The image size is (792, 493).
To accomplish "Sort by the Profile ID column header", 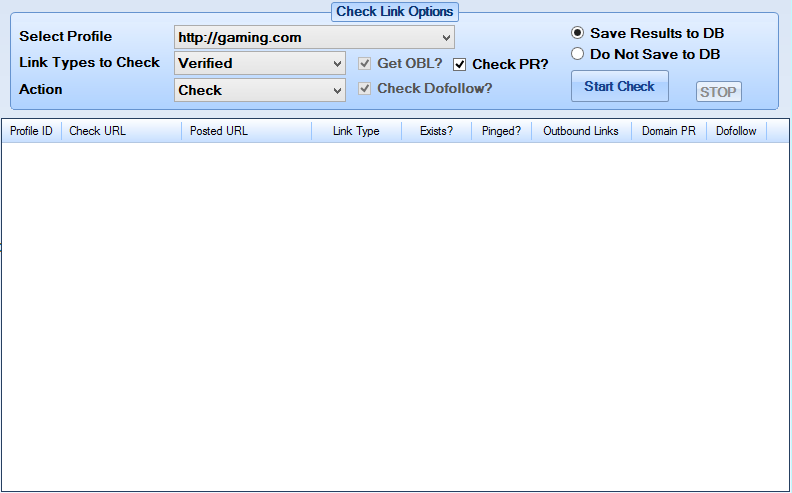I will point(31,131).
